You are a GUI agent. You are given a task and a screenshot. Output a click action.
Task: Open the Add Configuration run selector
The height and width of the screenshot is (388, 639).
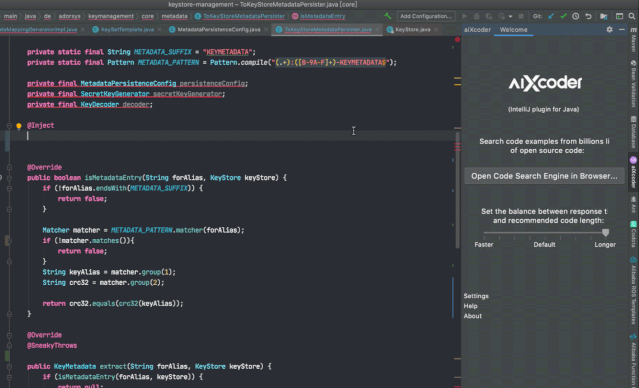pyautogui.click(x=426, y=16)
